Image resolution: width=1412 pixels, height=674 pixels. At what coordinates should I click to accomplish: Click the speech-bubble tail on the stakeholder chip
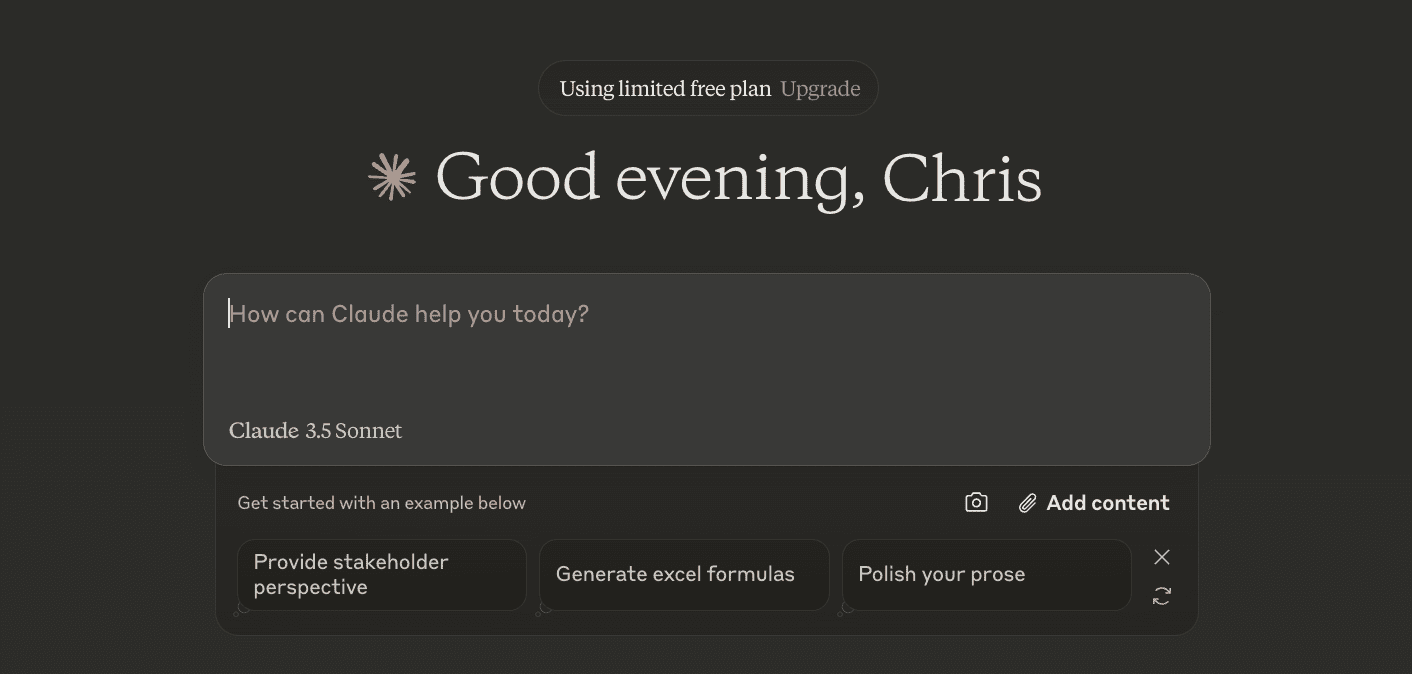[241, 608]
